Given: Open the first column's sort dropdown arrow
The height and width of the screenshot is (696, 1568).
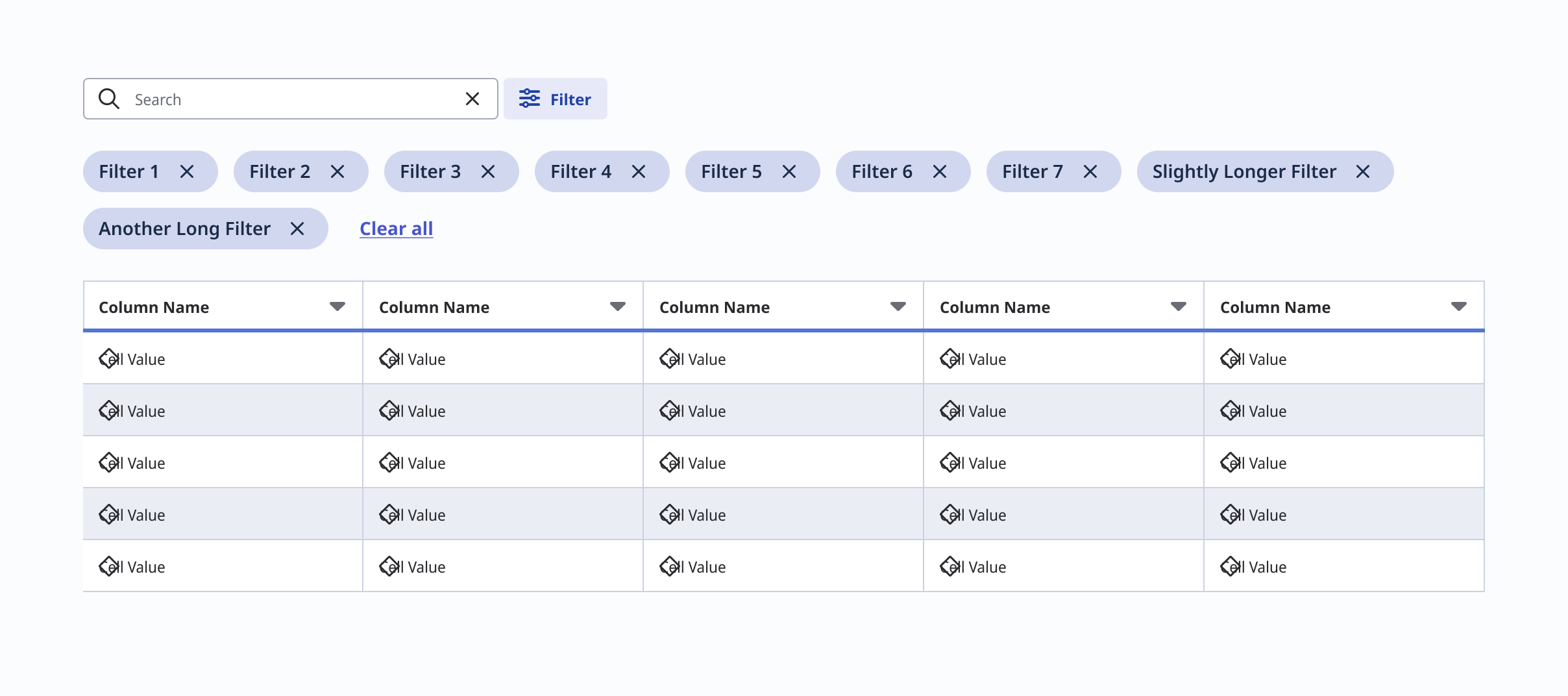Looking at the screenshot, I should pos(337,306).
